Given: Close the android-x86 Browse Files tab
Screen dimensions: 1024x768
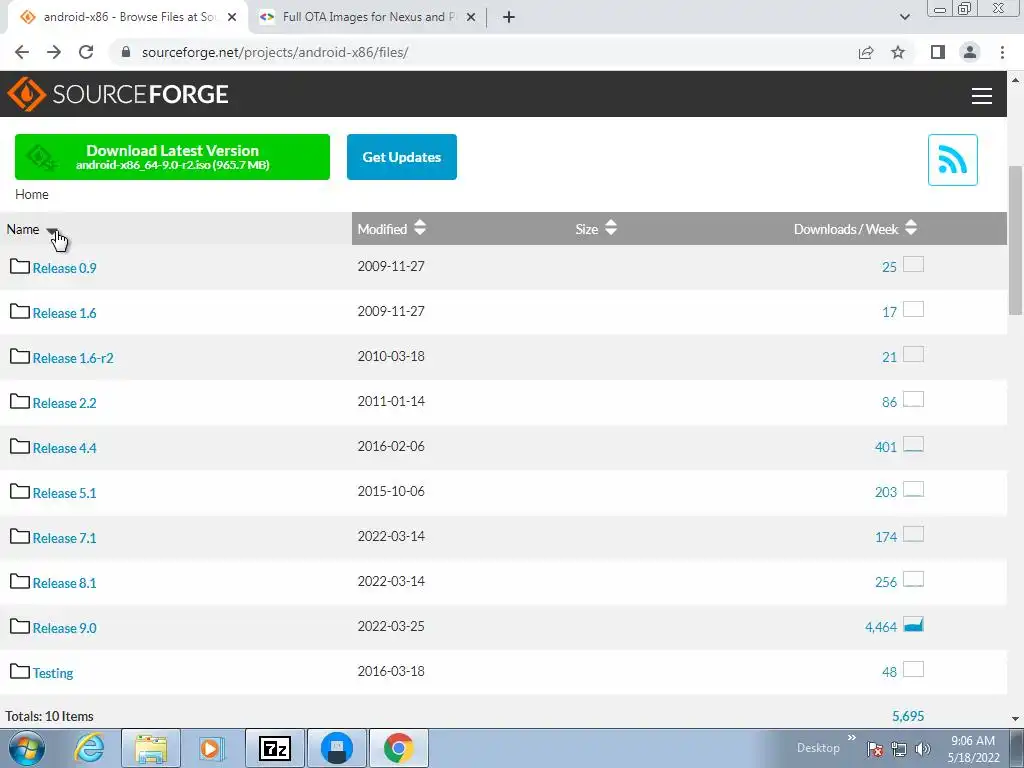Looking at the screenshot, I should coord(232,17).
